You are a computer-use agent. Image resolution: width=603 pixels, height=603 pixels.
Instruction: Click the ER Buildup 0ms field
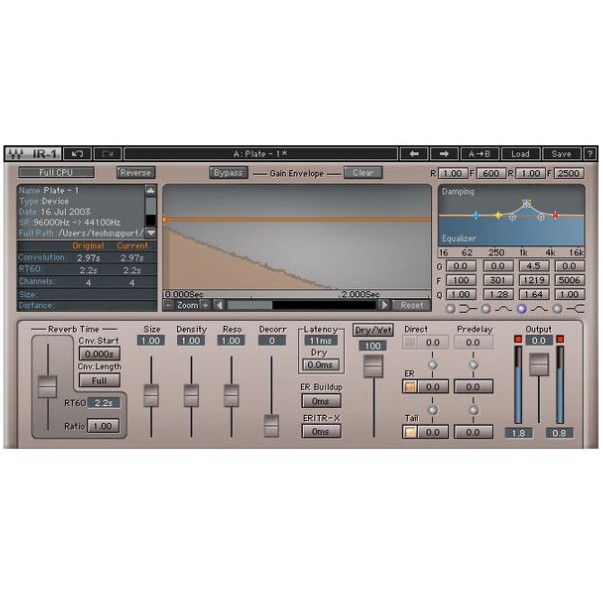(321, 401)
